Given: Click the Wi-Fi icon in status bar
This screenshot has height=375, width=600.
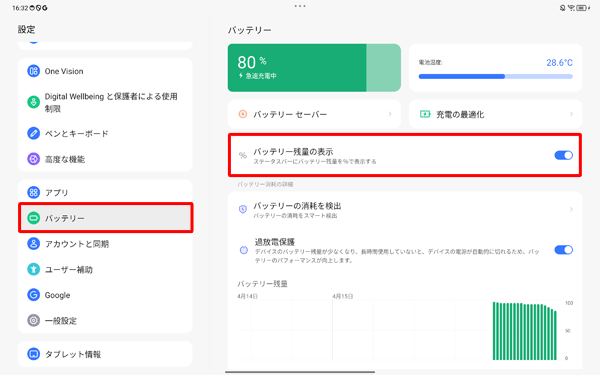Looking at the screenshot, I should pyautogui.click(x=571, y=8).
